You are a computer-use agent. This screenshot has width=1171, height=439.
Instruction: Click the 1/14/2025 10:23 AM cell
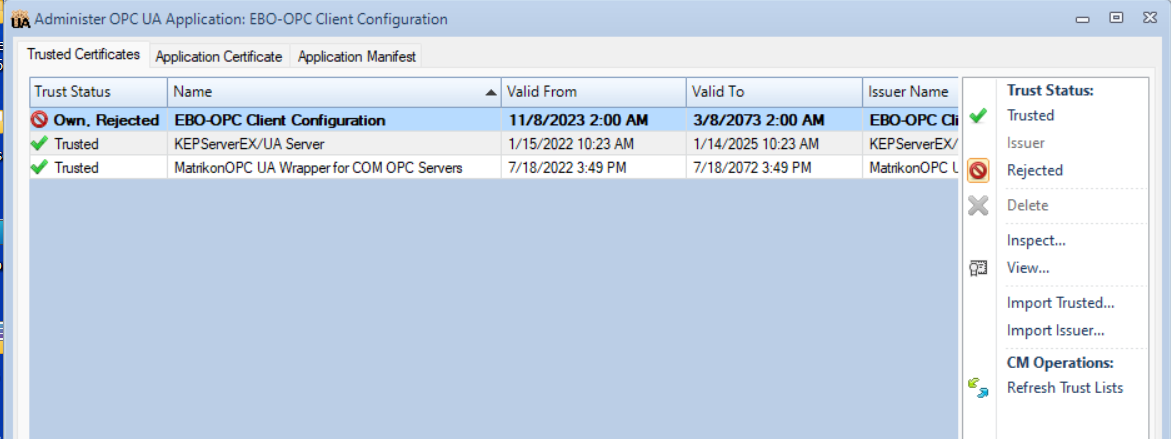click(774, 143)
